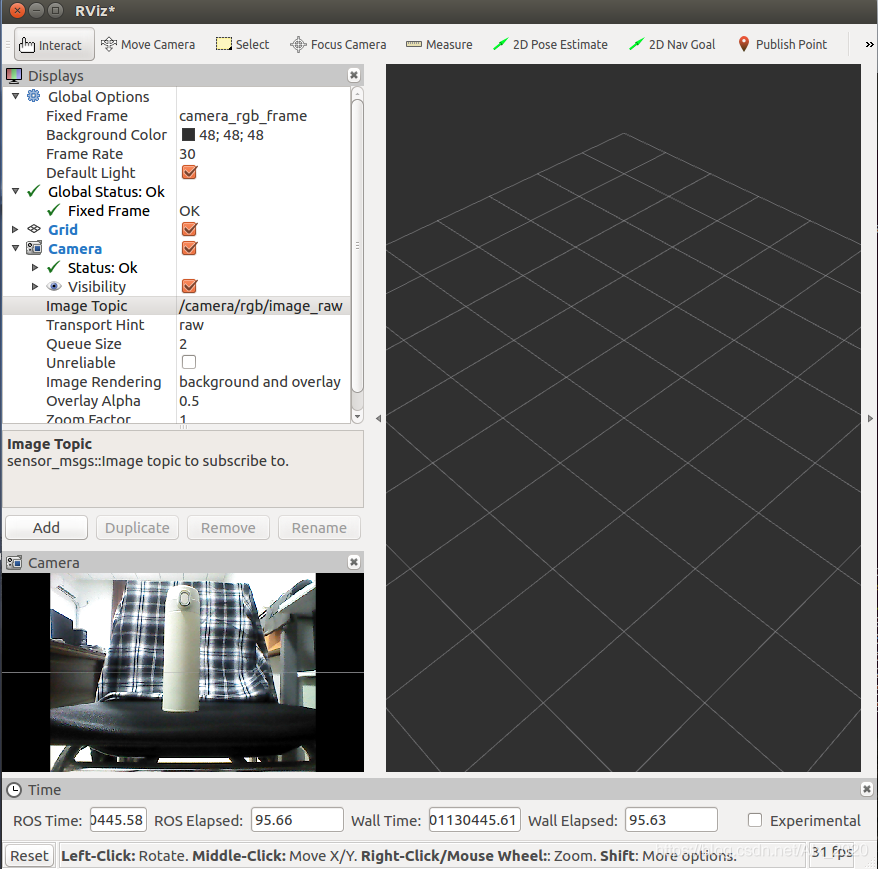878x869 pixels.
Task: Toggle the Experimental checkbox in Time panel
Action: pos(755,821)
